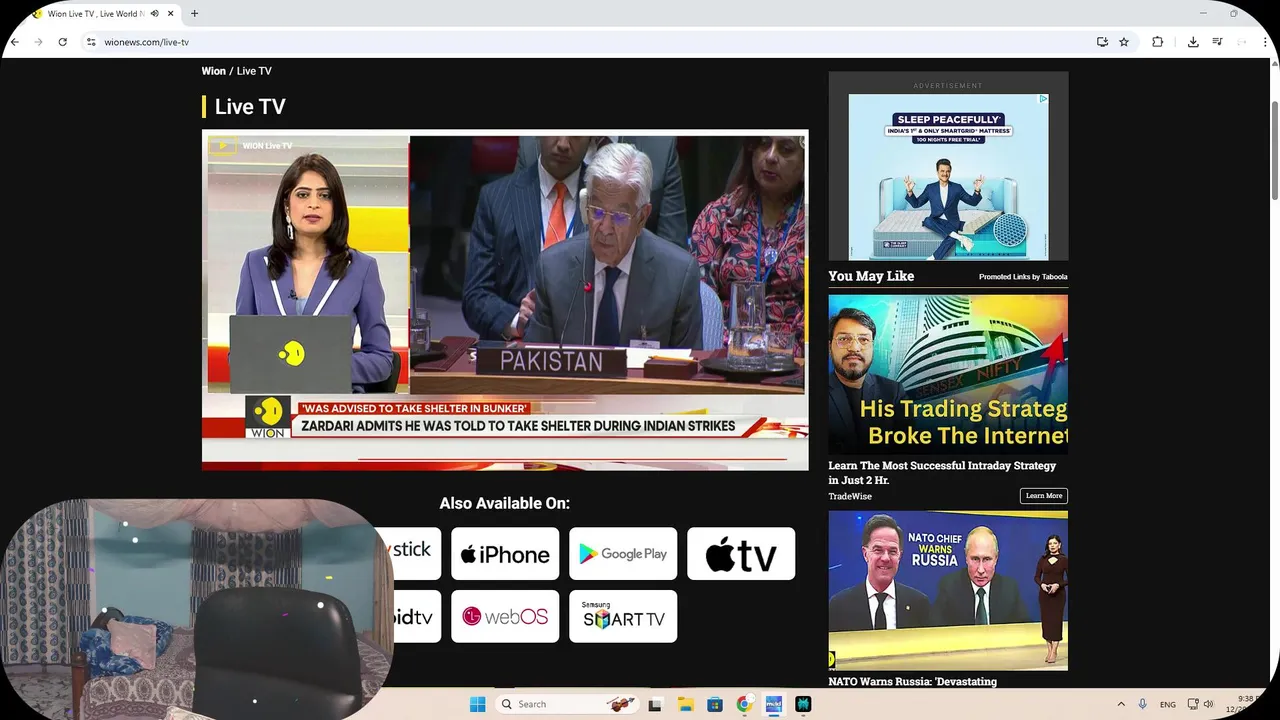Switch to Chrome on the taskbar
Viewport: 1280px width, 720px height.
click(x=744, y=704)
